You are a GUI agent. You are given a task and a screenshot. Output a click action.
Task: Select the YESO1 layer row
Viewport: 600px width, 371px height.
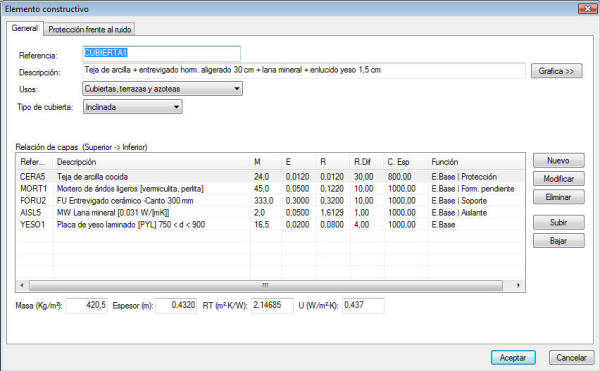tap(270, 225)
